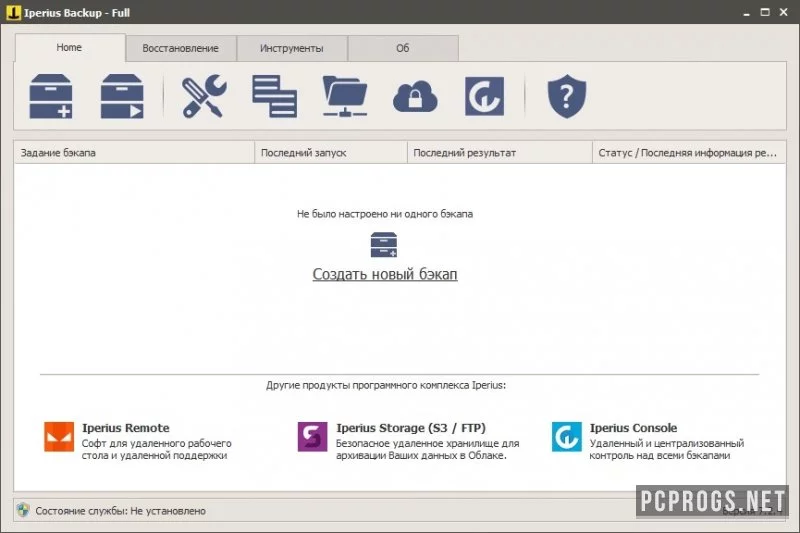Click the Iperius Backup title bar app icon

pos(13,12)
